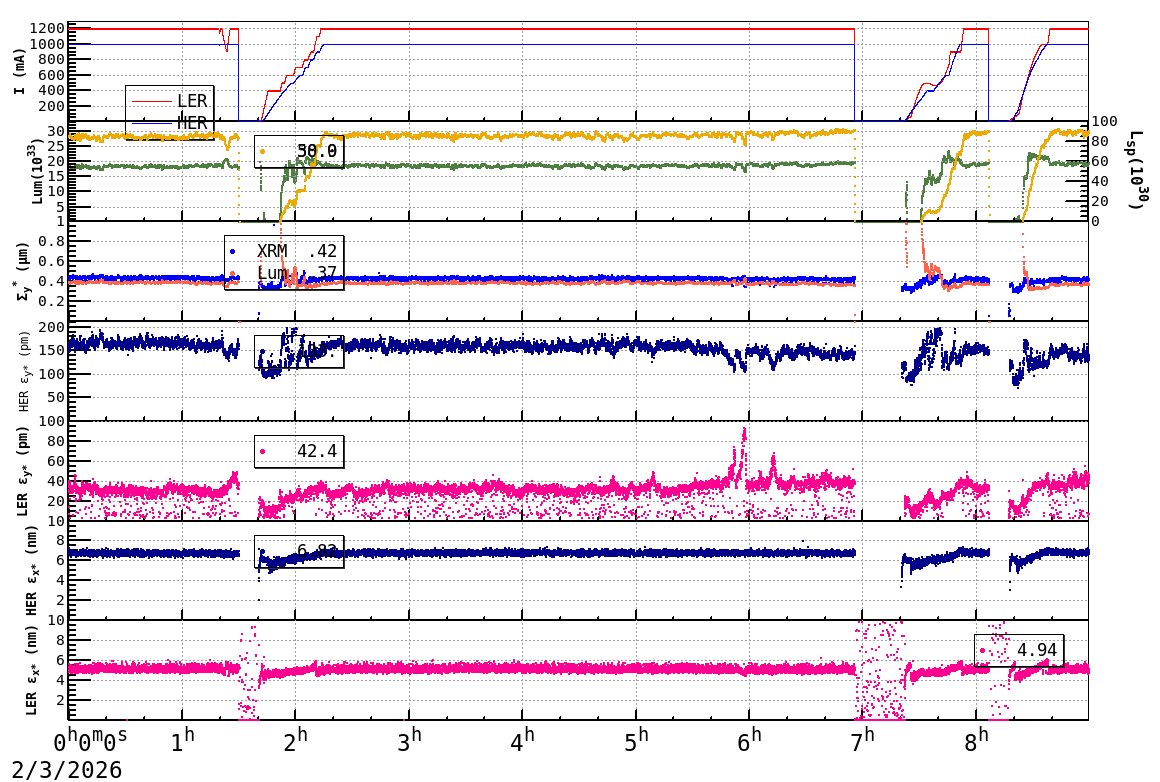Click the blue XRM legend marker dot
Viewport: 1160px width, 782px height.
(233, 252)
